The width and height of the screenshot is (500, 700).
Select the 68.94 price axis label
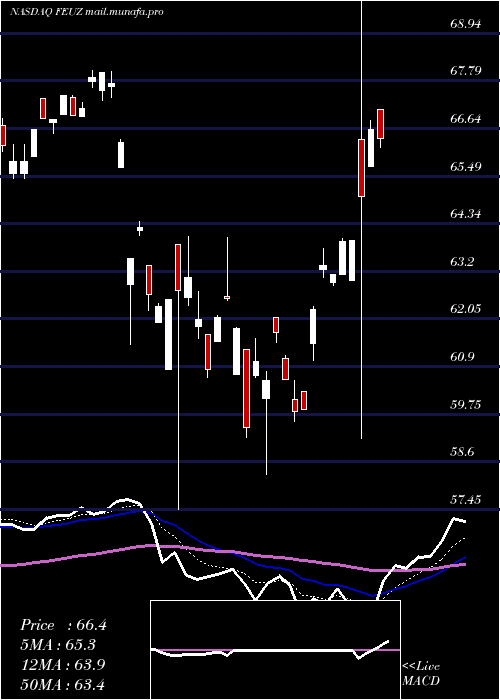click(466, 23)
